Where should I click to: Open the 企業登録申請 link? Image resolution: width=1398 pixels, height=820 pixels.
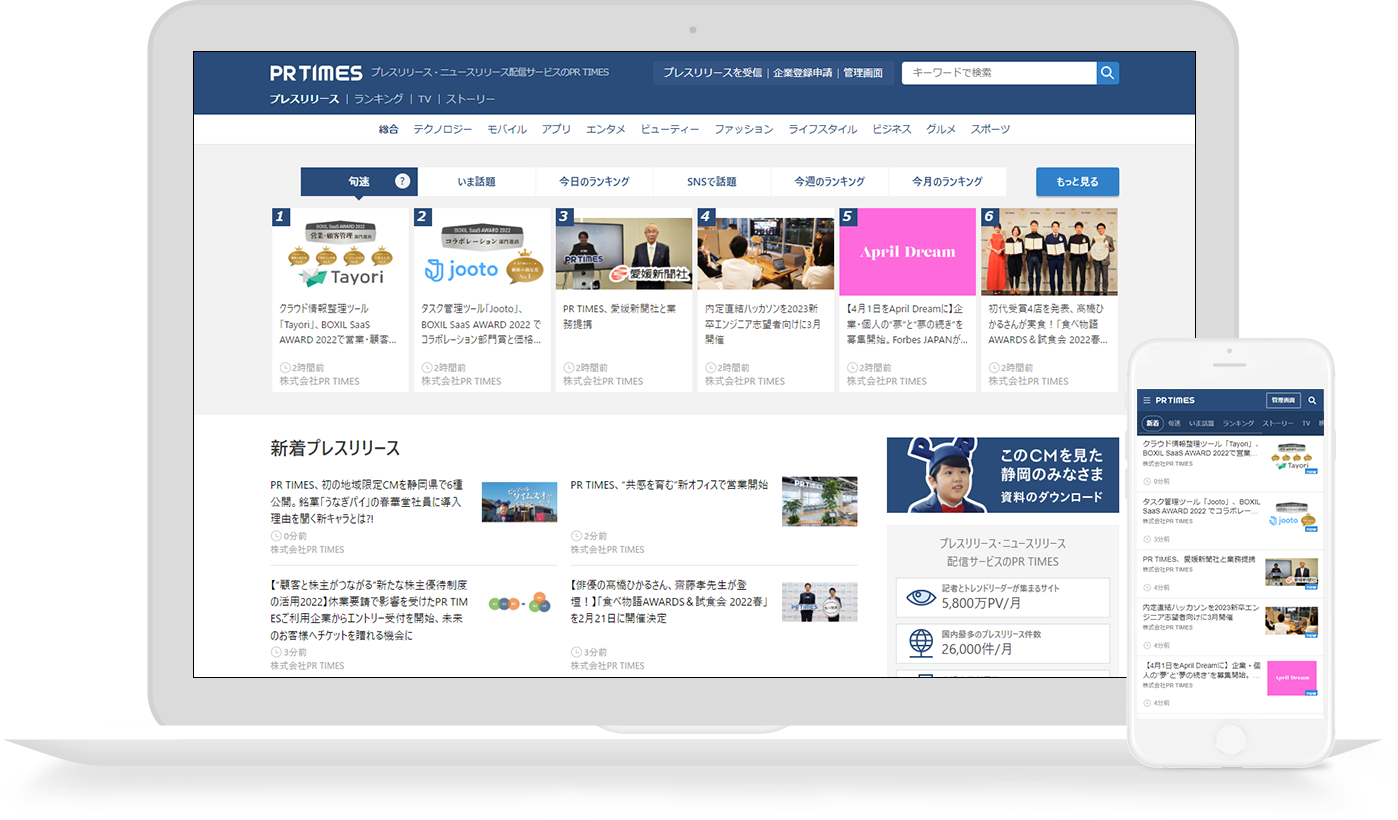click(x=802, y=73)
